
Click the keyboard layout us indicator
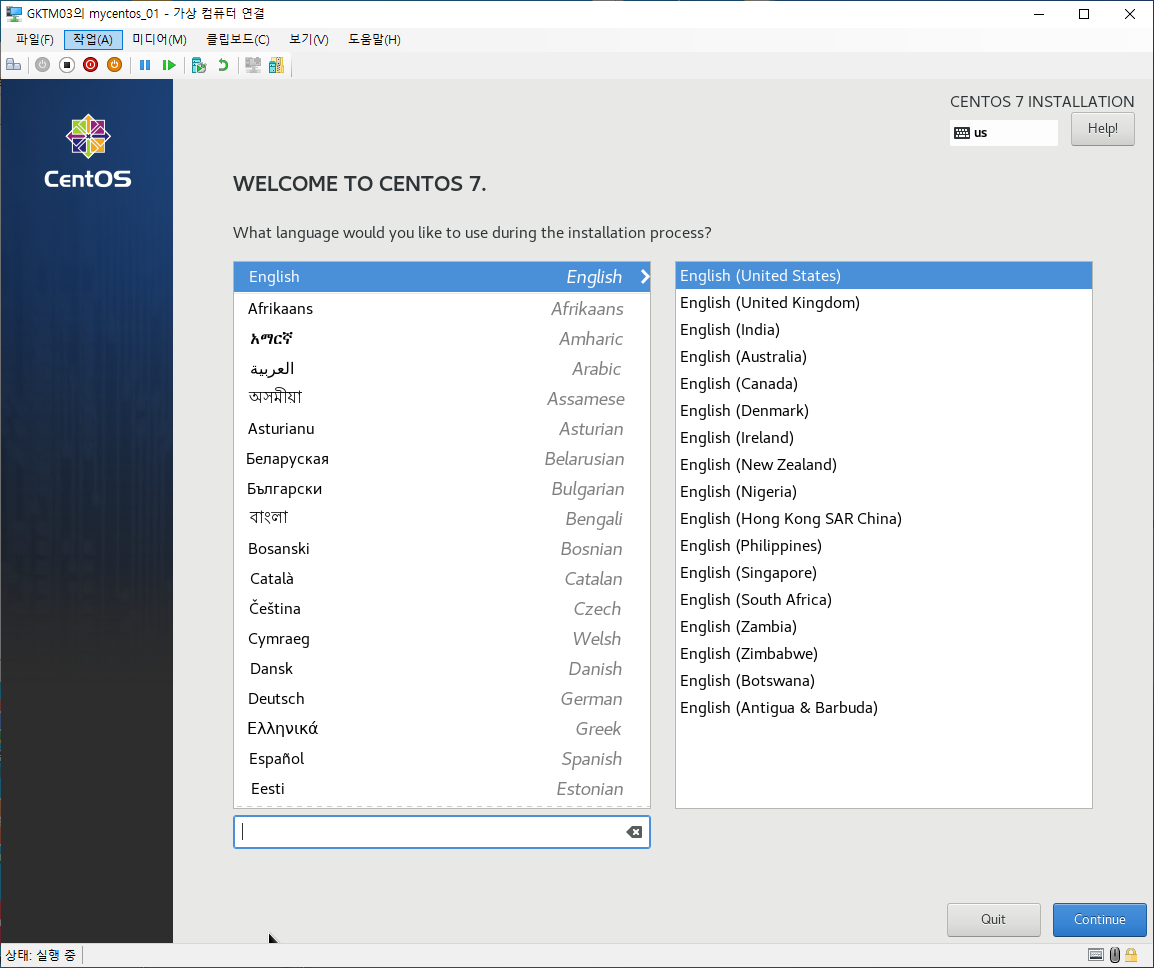coord(1004,133)
